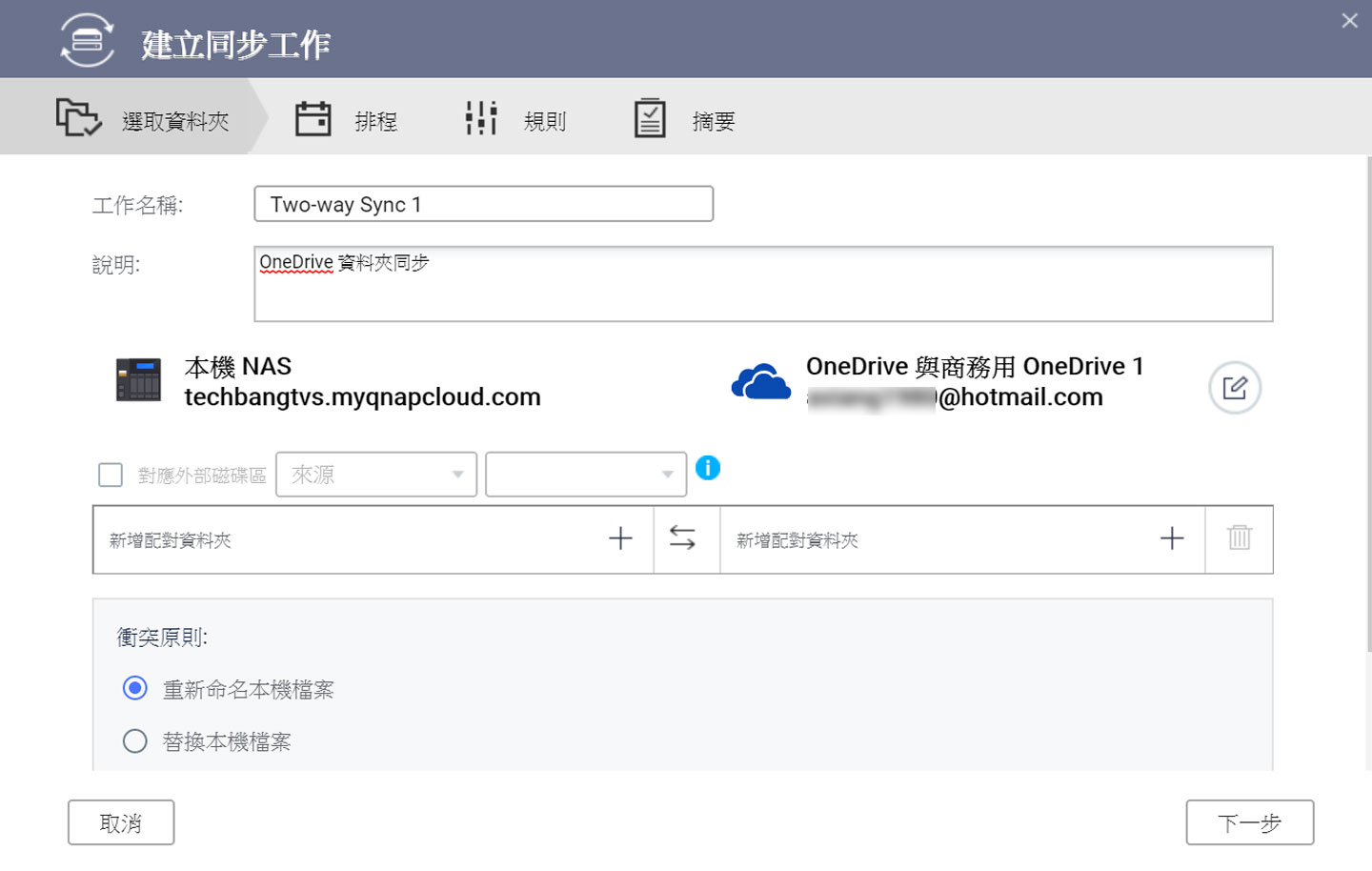Image resolution: width=1372 pixels, height=871 pixels.
Task: Select the 重新命名本機檔案 conflict option
Action: tap(135, 688)
